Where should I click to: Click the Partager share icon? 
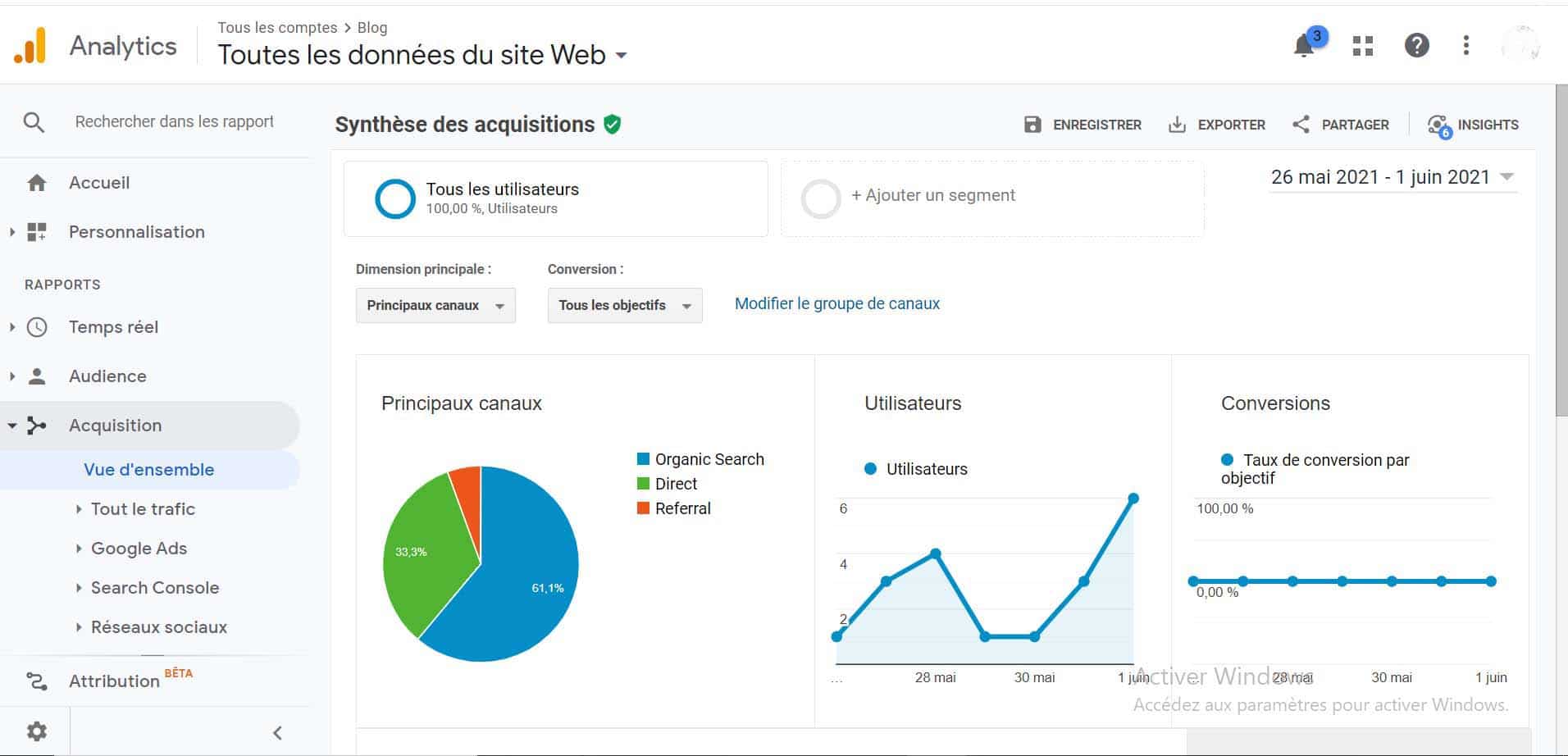point(1301,125)
